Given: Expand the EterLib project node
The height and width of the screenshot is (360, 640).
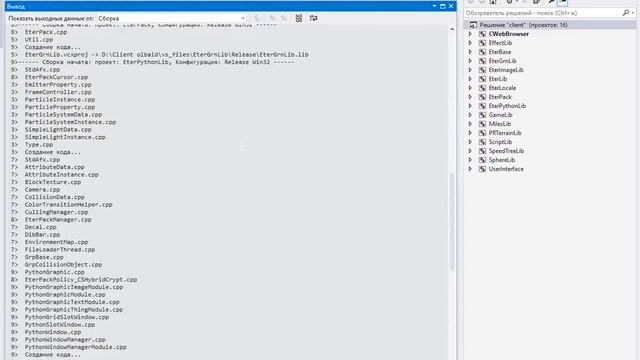Looking at the screenshot, I should tap(470, 79).
